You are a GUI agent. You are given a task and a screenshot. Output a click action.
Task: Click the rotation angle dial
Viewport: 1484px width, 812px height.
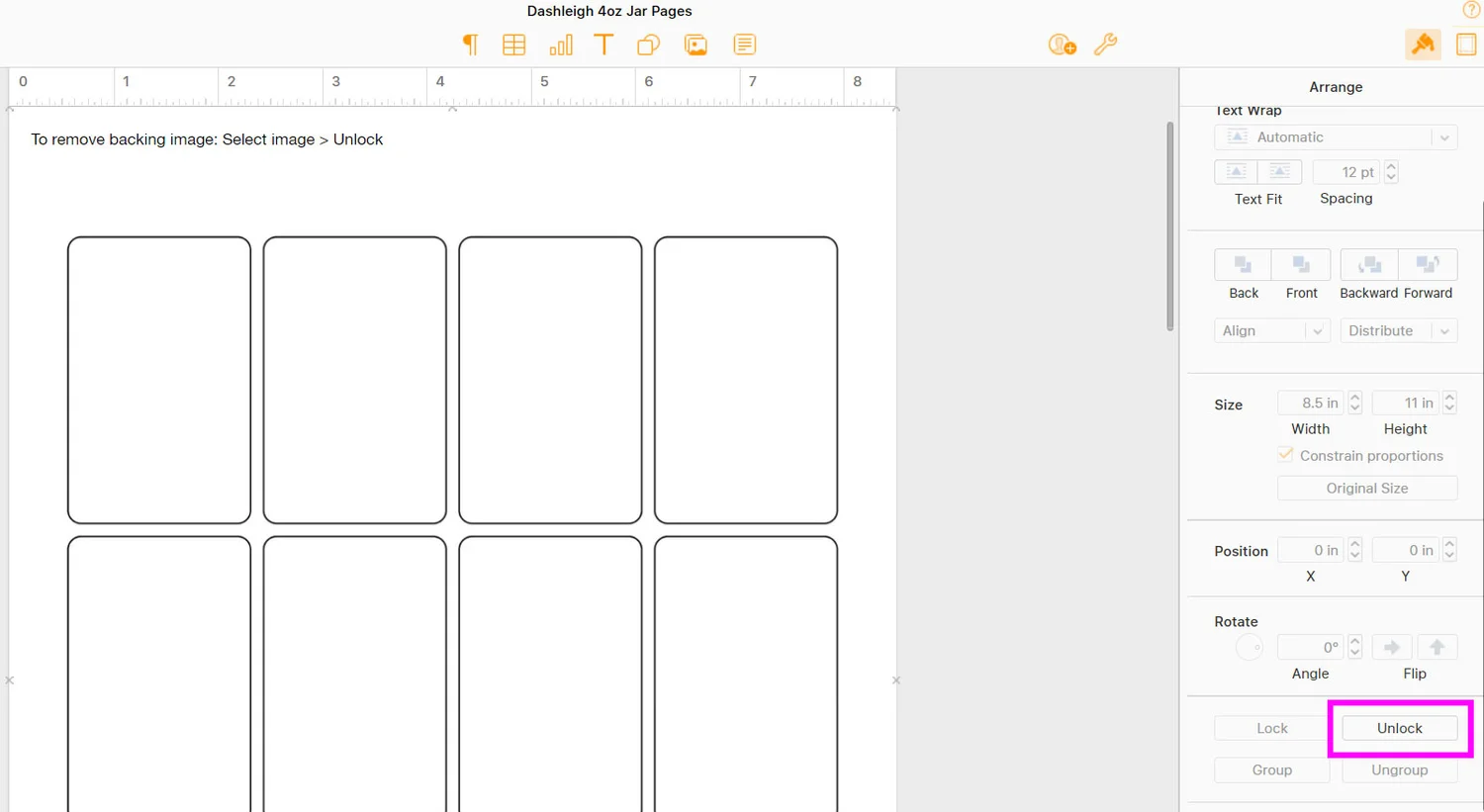1249,648
